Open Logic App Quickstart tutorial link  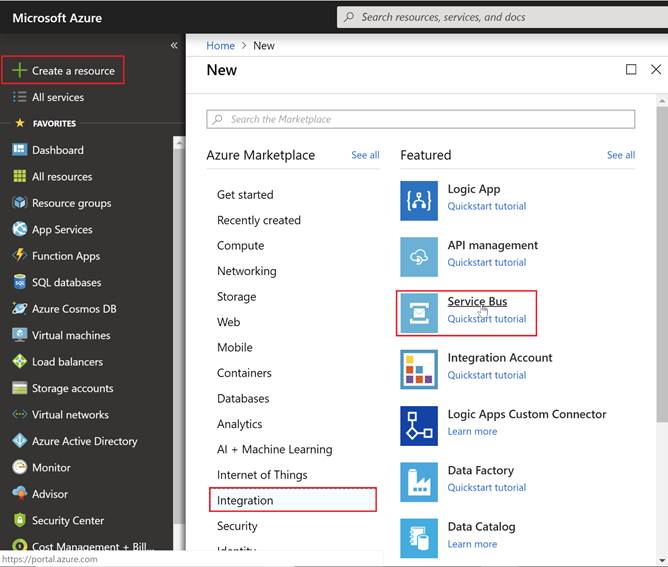(487, 206)
